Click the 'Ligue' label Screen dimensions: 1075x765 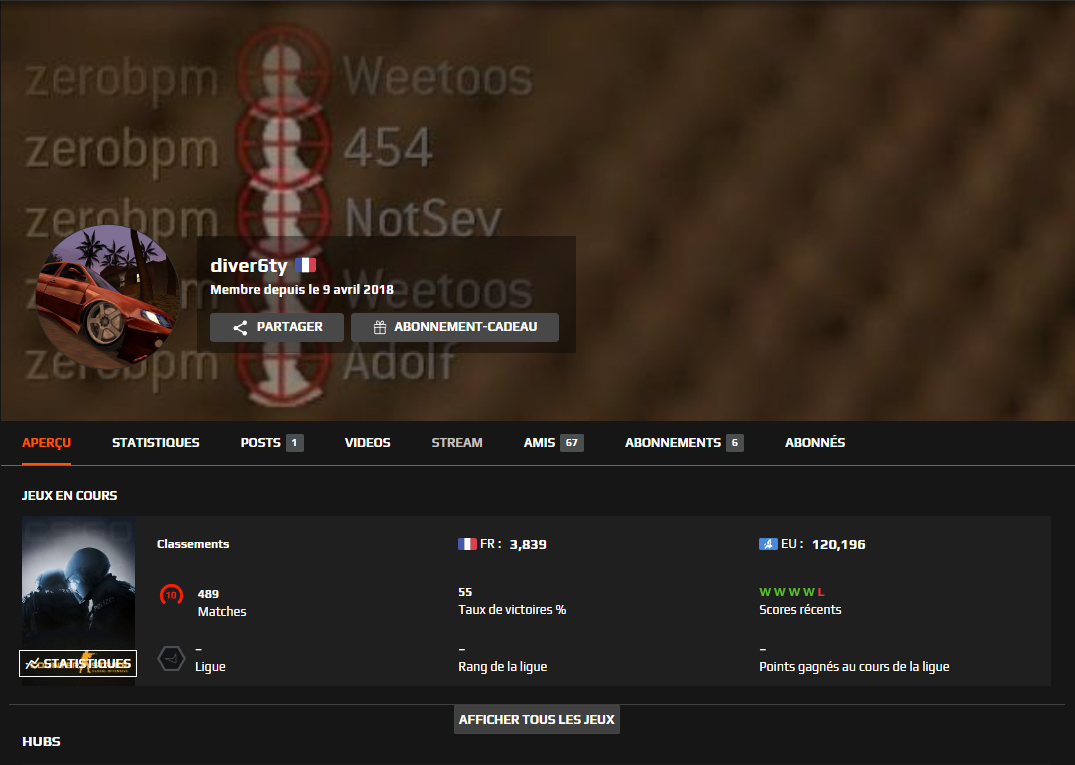tap(210, 666)
